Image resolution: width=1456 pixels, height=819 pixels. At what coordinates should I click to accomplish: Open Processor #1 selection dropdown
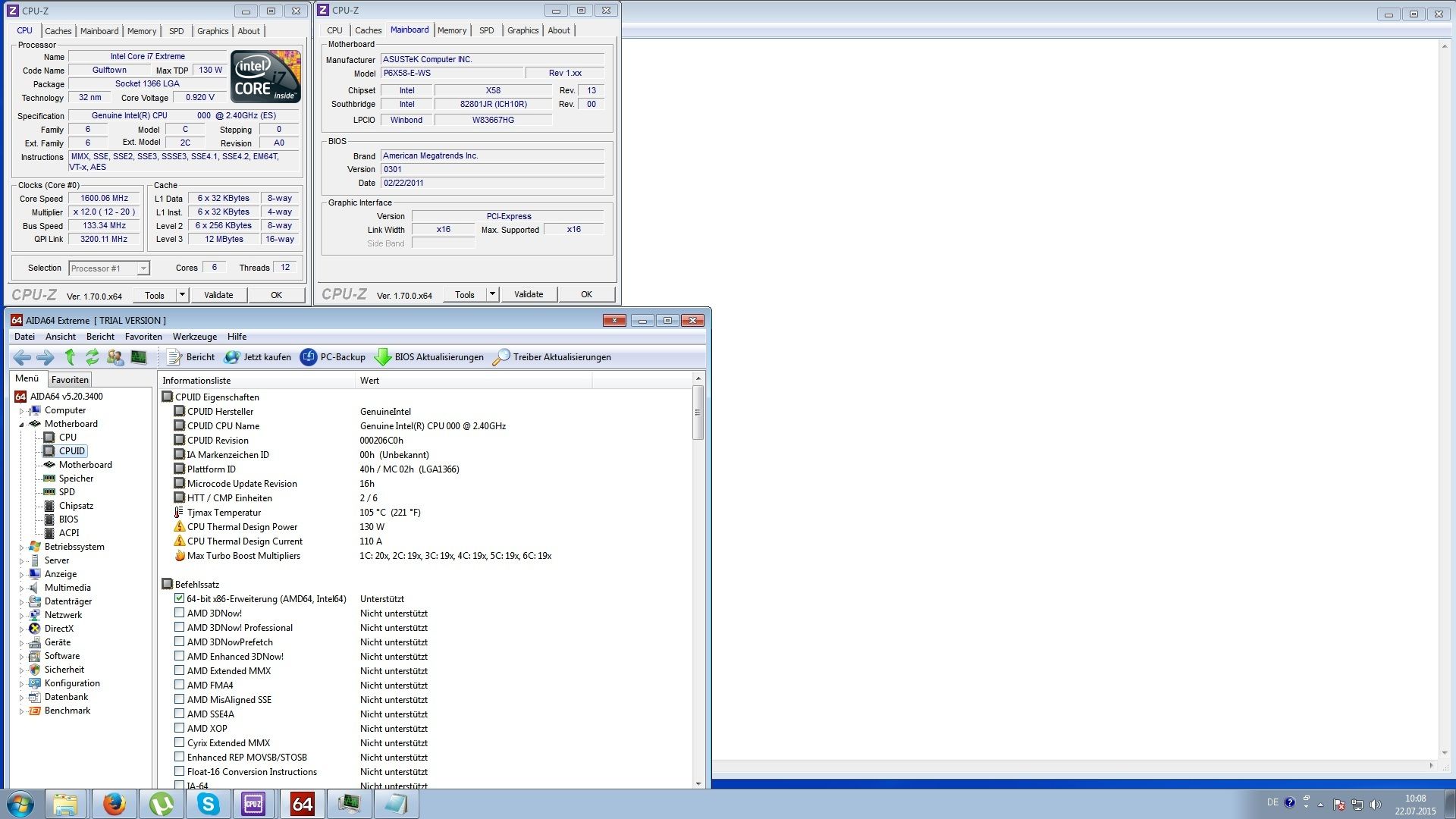coord(109,268)
